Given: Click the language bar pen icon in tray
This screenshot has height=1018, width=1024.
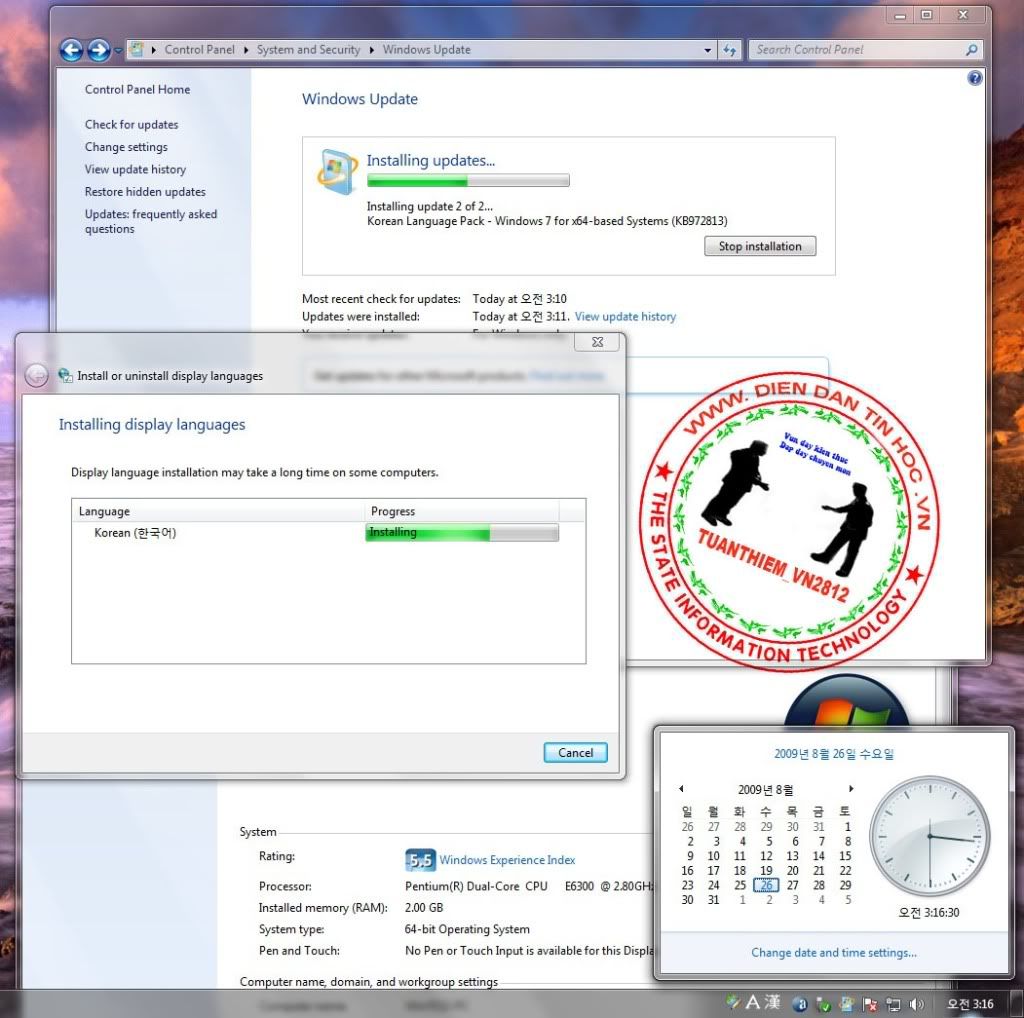Looking at the screenshot, I should point(732,1001).
